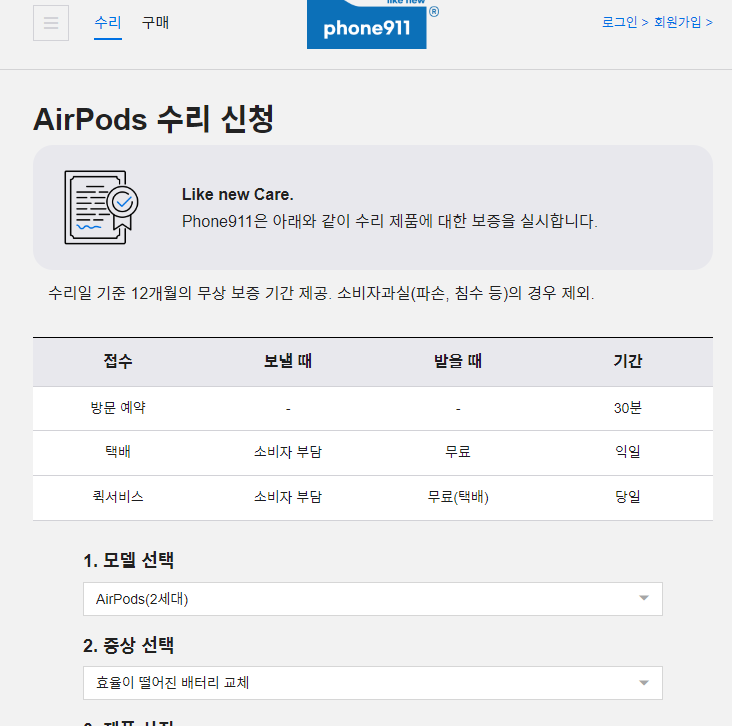This screenshot has height=726, width=732.
Task: Click the 당일 cell
Action: [x=628, y=496]
